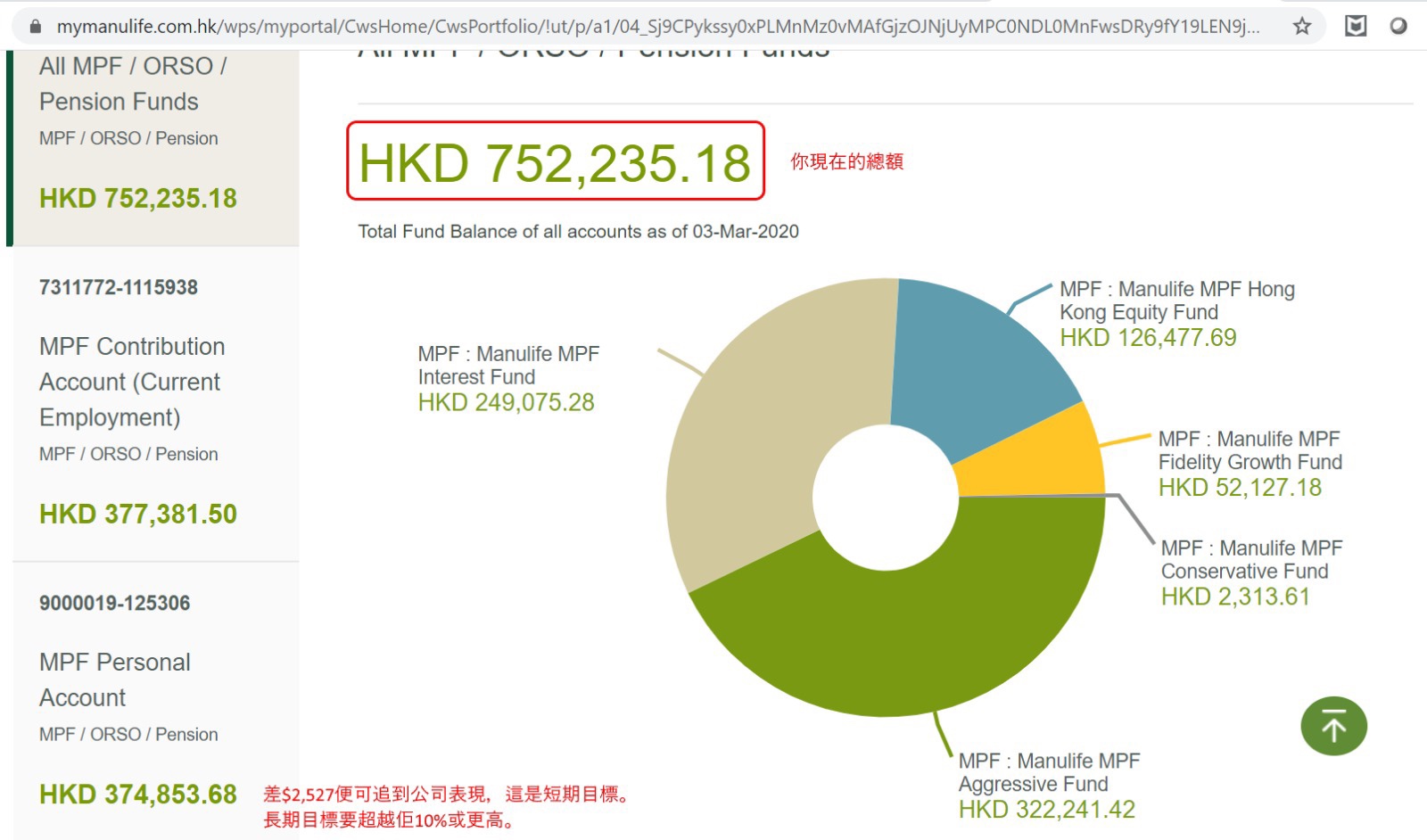Viewport: 1427px width, 840px height.
Task: Click Manulife MPF Conservative Fund label
Action: [1252, 559]
